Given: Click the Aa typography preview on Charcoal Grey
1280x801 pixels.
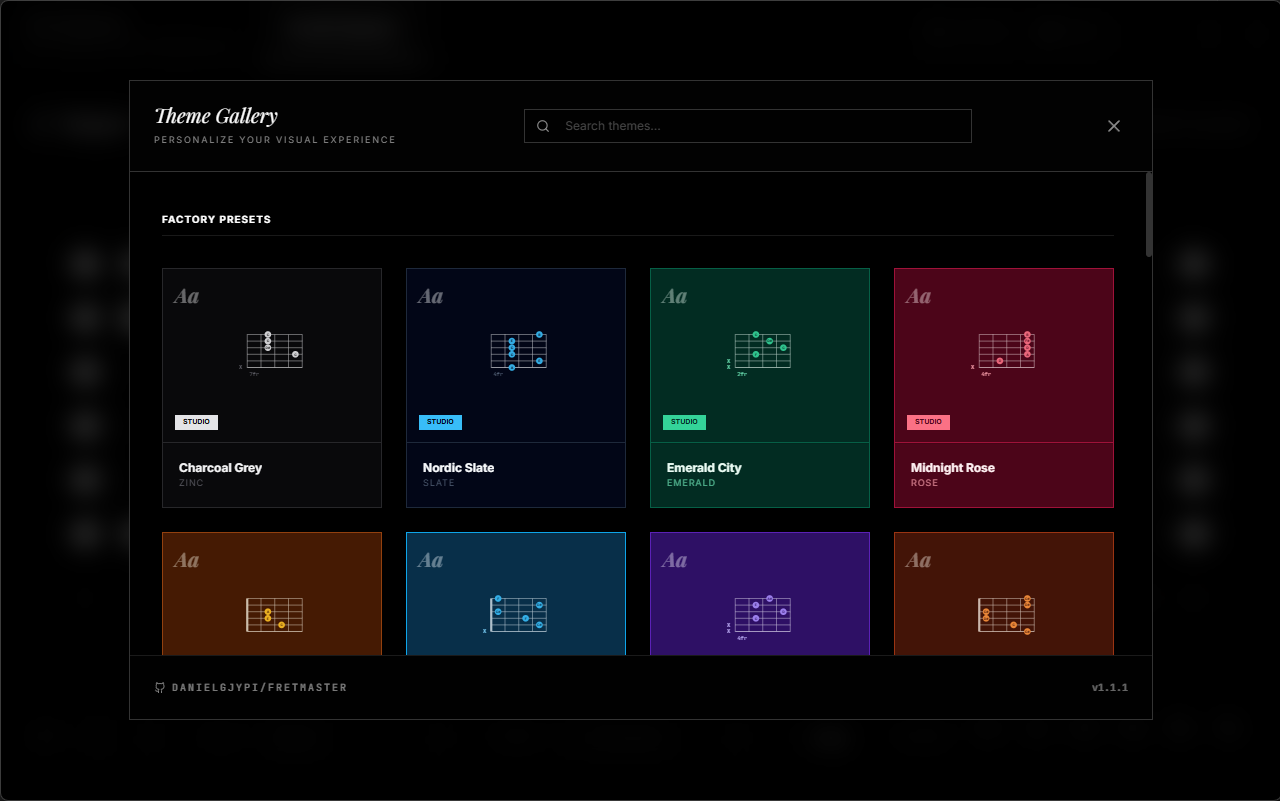Looking at the screenshot, I should pos(187,295).
